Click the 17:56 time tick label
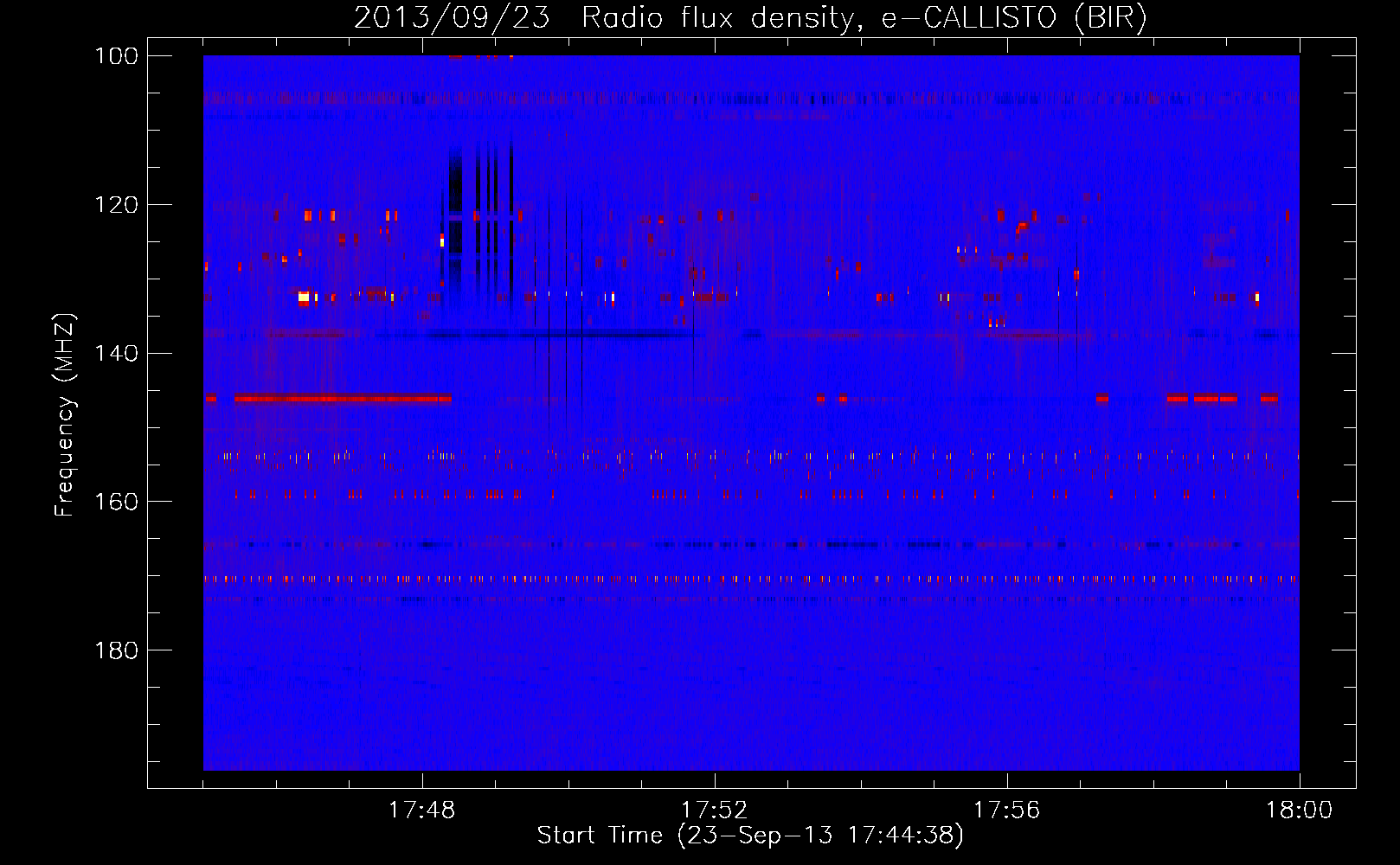1400x865 pixels. [1007, 811]
